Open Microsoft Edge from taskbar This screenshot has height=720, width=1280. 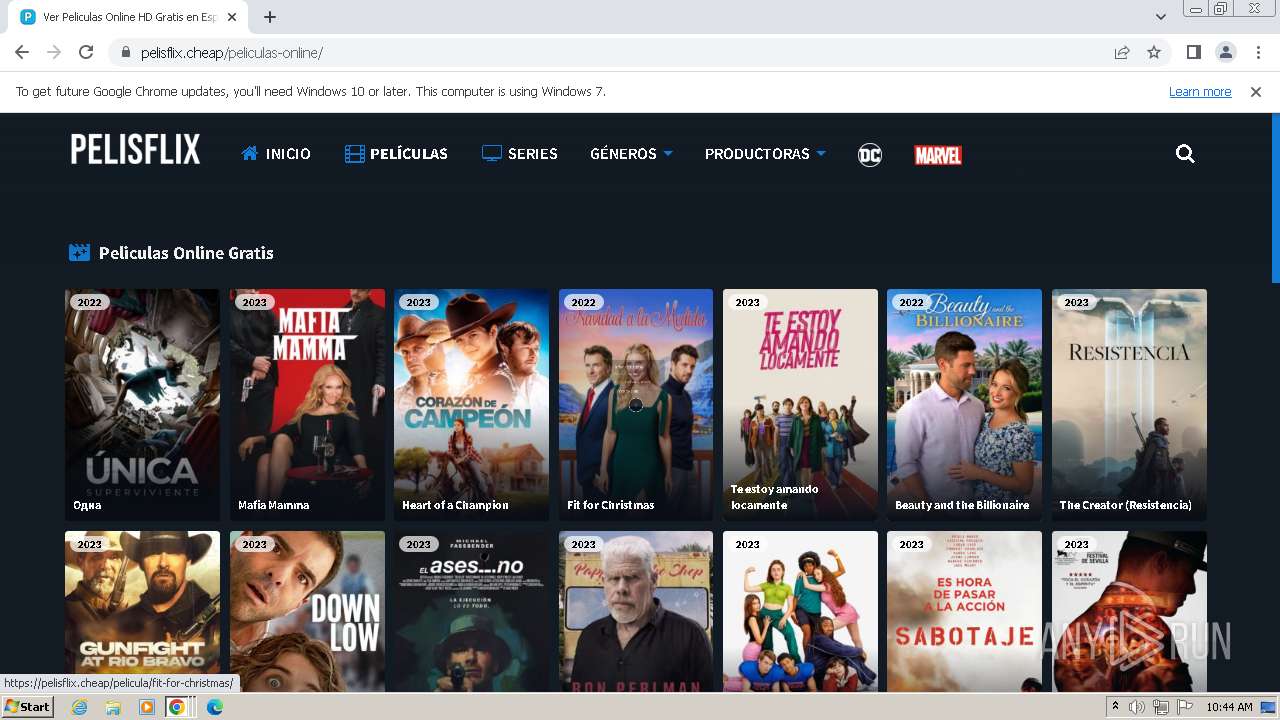214,707
